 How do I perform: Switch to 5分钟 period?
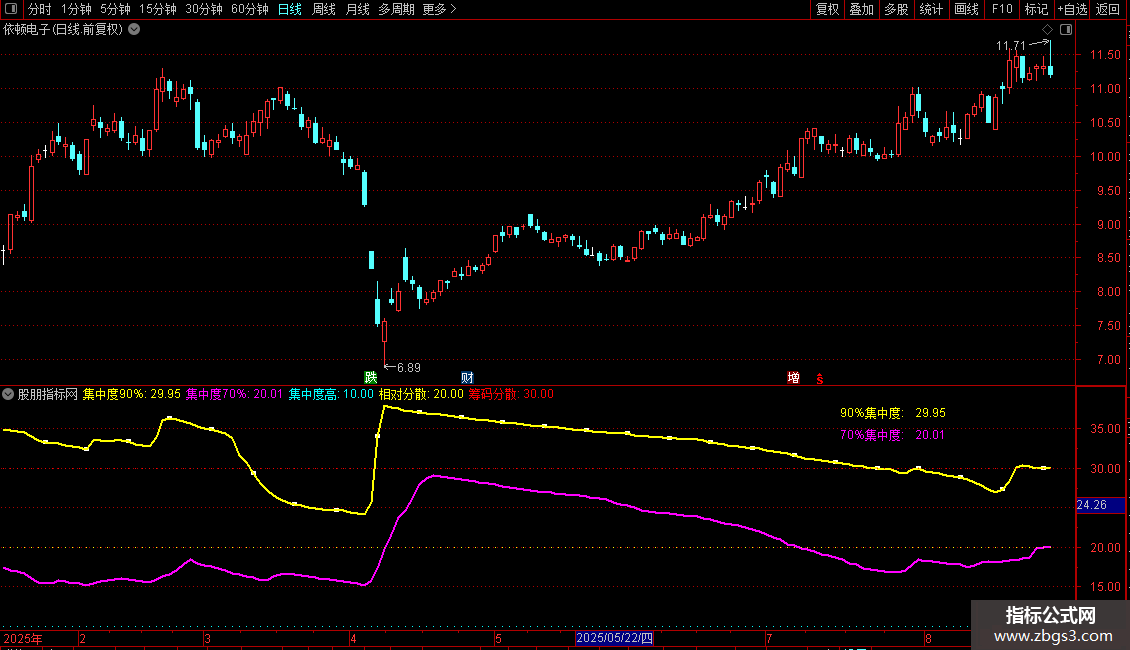coord(115,9)
